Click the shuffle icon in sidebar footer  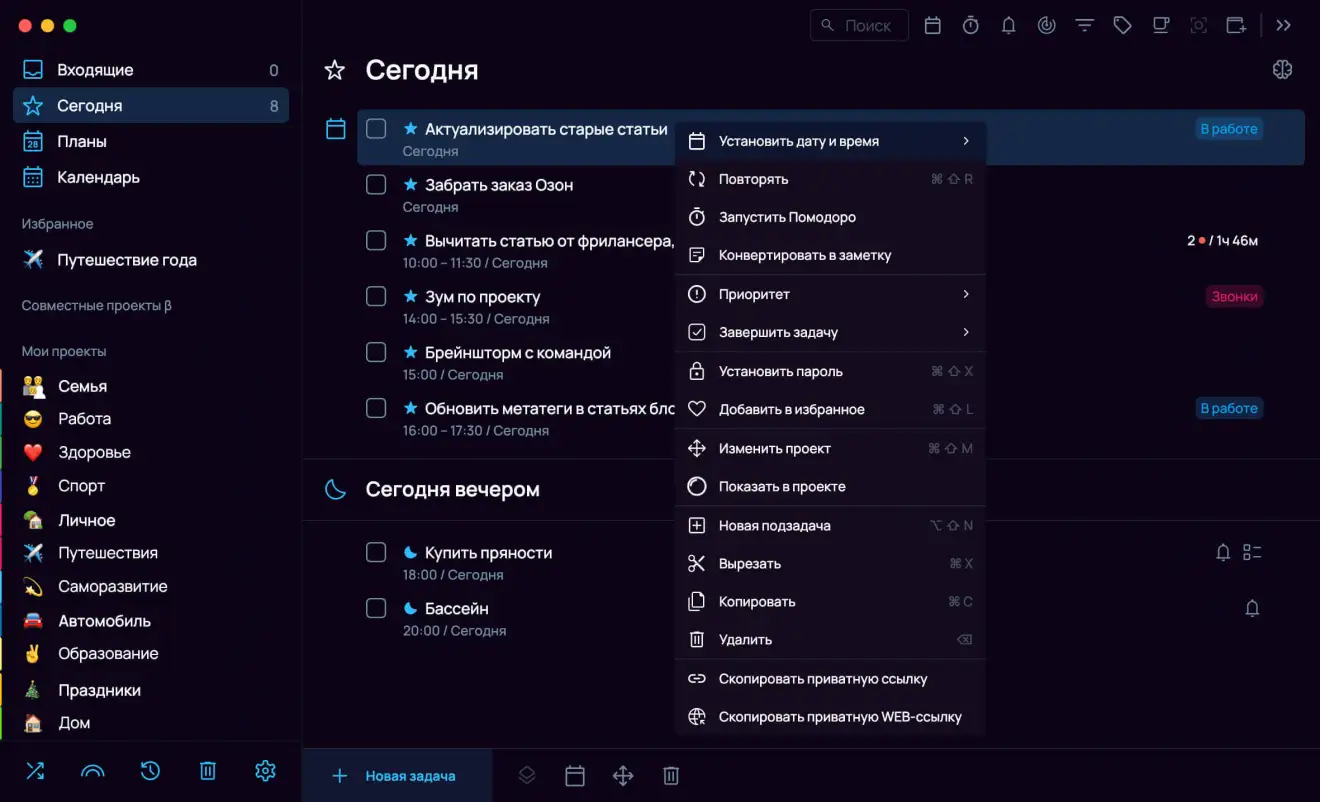35,771
